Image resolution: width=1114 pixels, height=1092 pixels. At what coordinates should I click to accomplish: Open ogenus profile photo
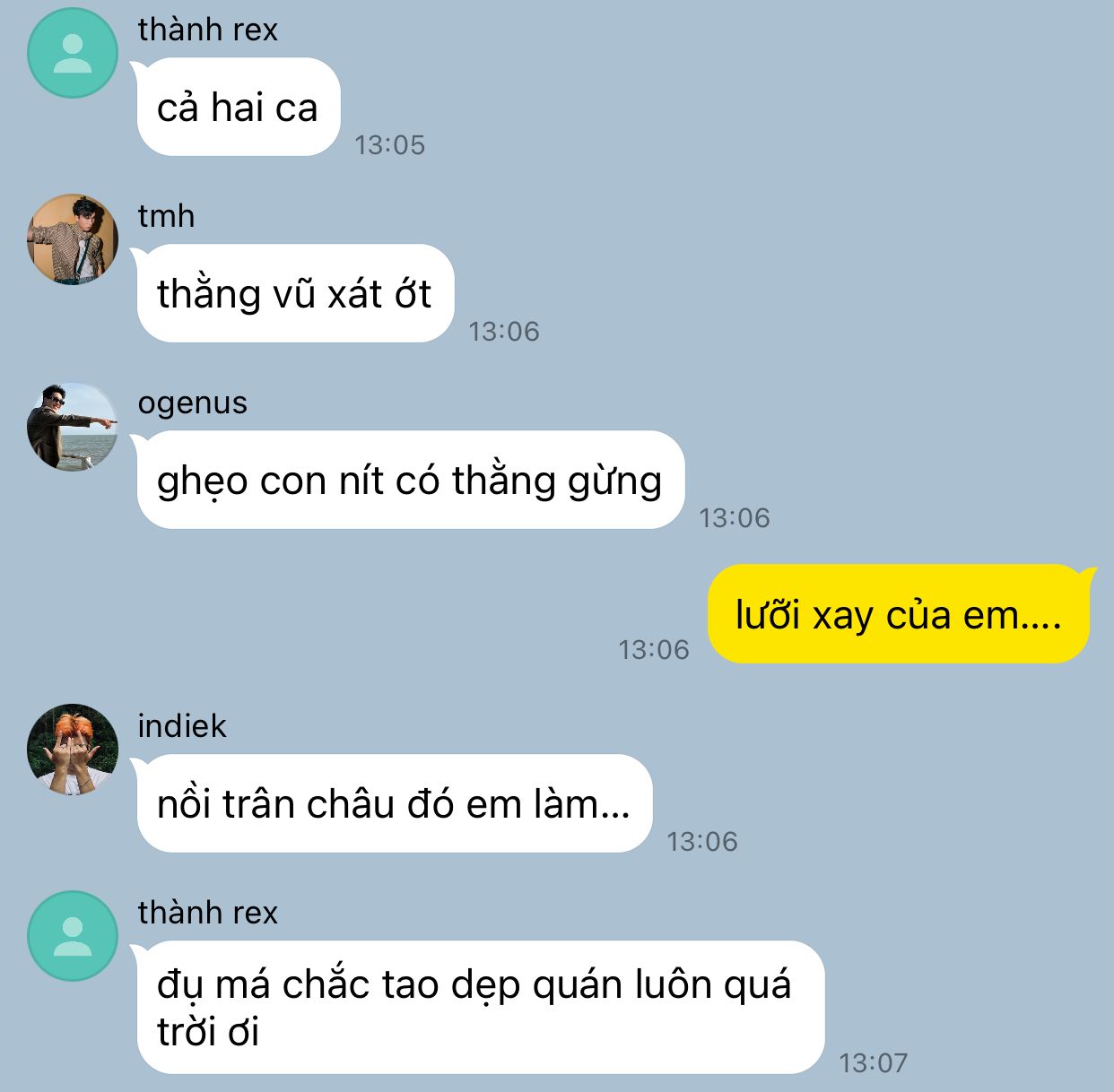pos(73,427)
